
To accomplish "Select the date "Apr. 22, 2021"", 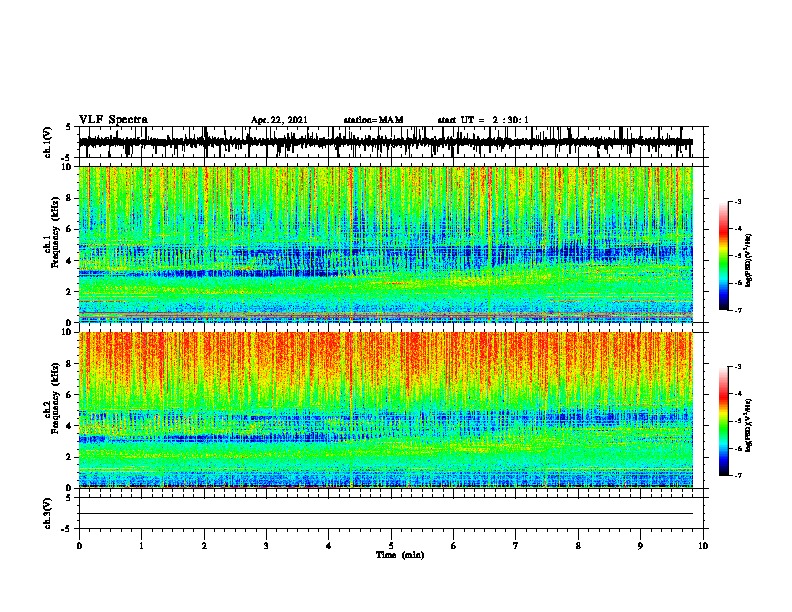I will (x=279, y=120).
